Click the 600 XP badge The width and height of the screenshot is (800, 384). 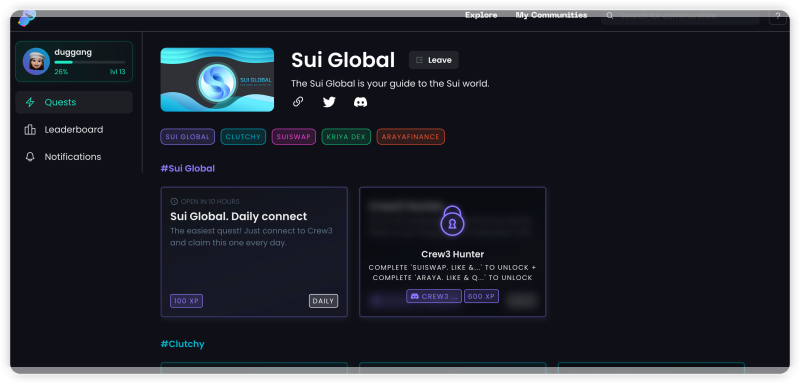(482, 296)
